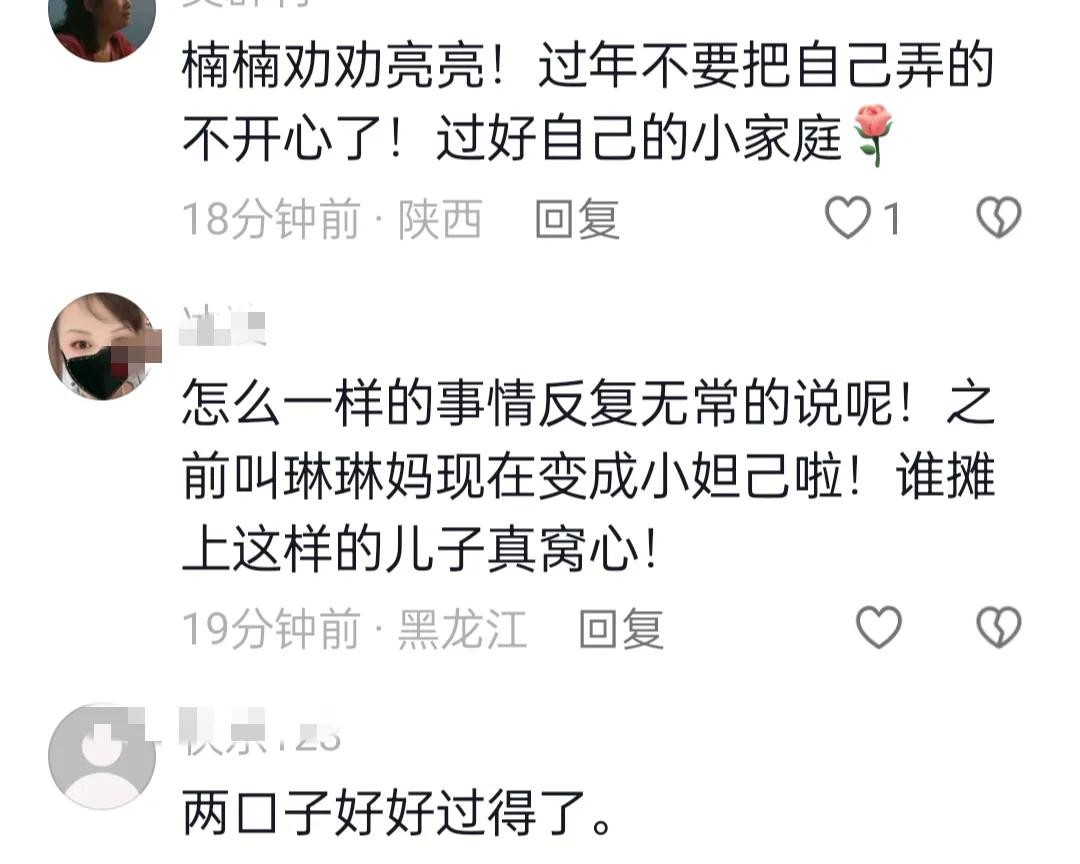The width and height of the screenshot is (1080, 864).
Task: Open the top commenter's avatar in red clothing
Action: click(102, 28)
